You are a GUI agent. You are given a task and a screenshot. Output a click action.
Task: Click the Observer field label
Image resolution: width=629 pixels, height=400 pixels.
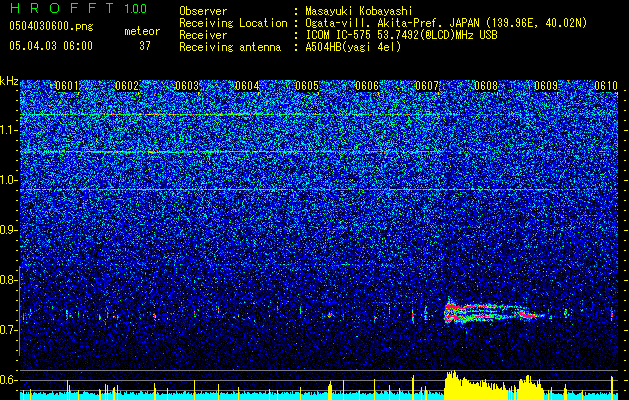(x=203, y=11)
